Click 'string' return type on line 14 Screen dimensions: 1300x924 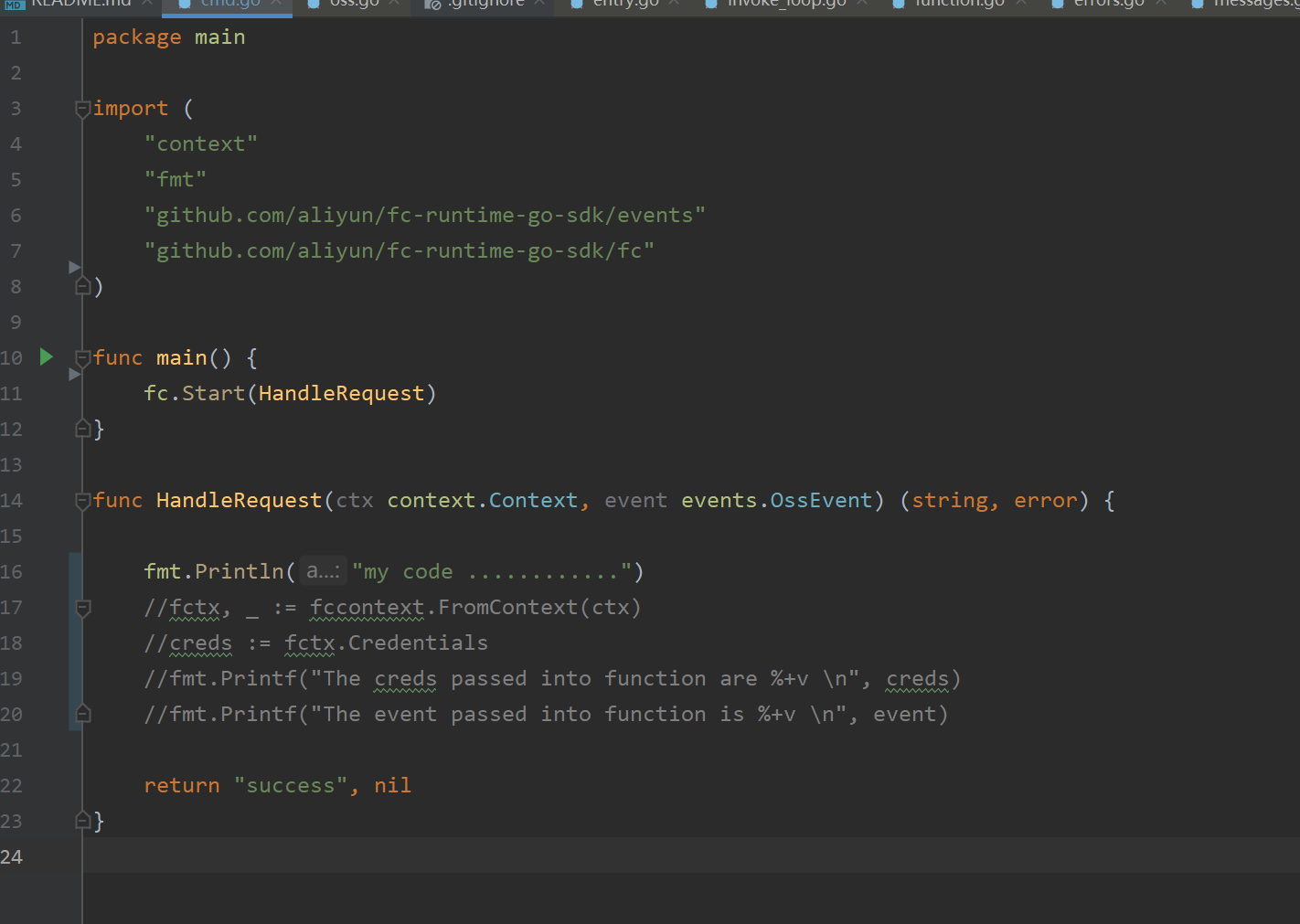tap(951, 501)
